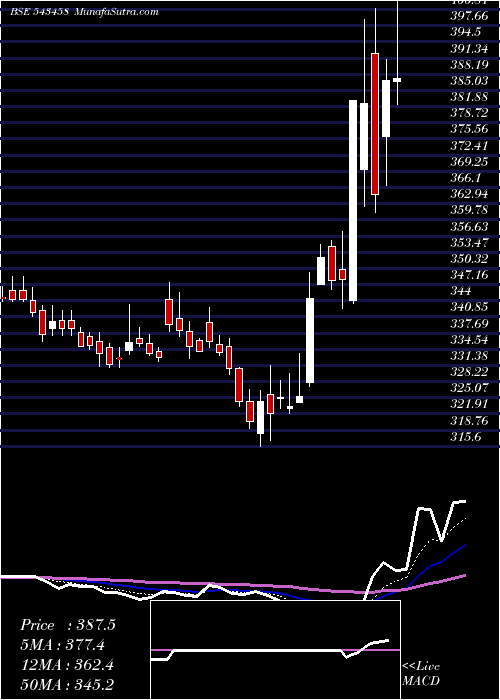
Task: Select the 347.16 price axis label
Action: (x=471, y=275)
